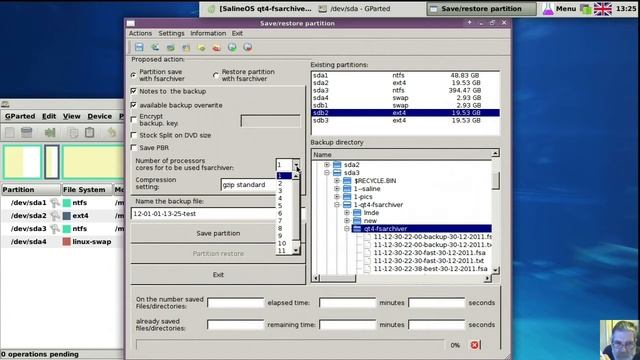The height and width of the screenshot is (360, 640).
Task: Click the blue floppy disk toolbar icon
Action: click(x=139, y=47)
